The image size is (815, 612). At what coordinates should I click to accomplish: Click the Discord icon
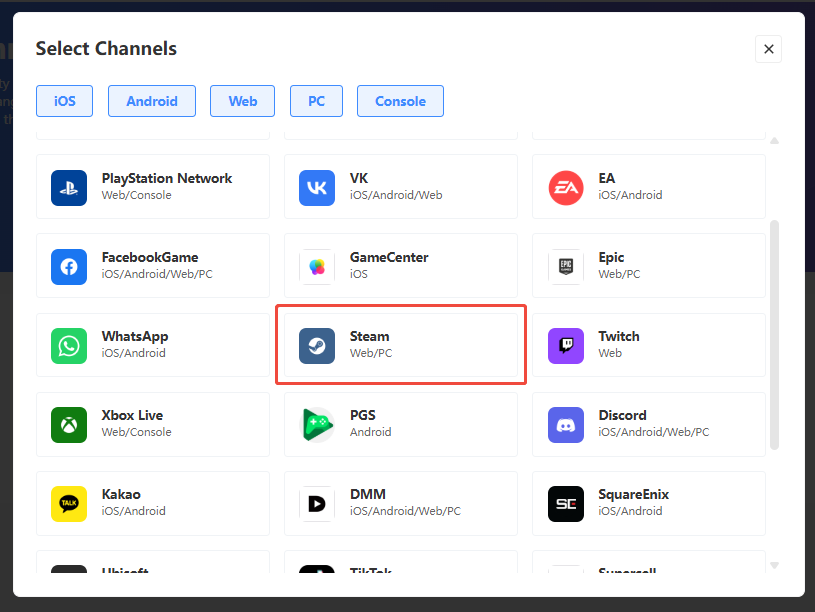coord(565,424)
